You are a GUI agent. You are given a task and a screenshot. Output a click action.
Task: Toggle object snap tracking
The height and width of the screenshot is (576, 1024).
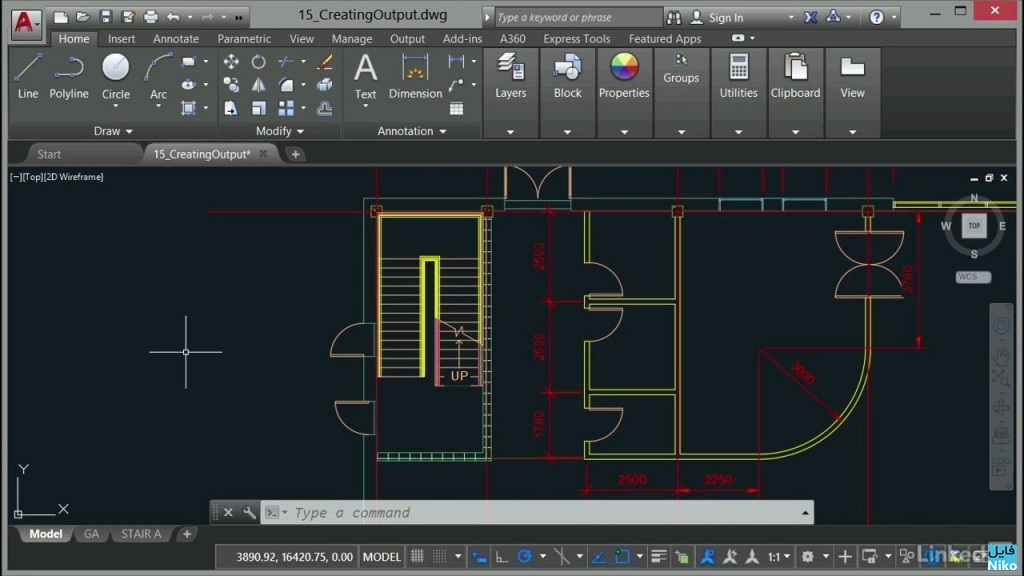[598, 556]
